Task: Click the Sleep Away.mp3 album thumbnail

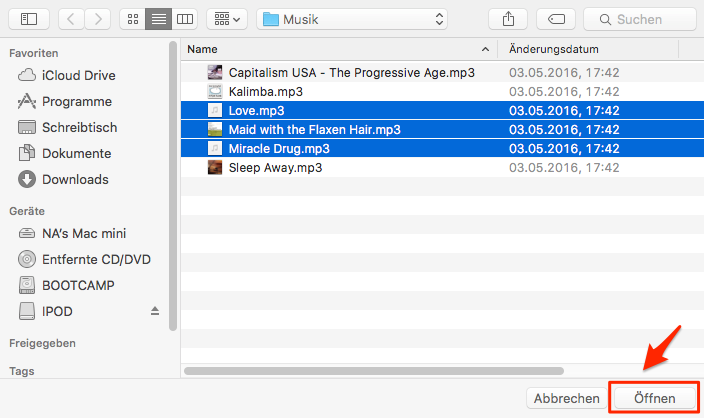Action: pos(215,167)
